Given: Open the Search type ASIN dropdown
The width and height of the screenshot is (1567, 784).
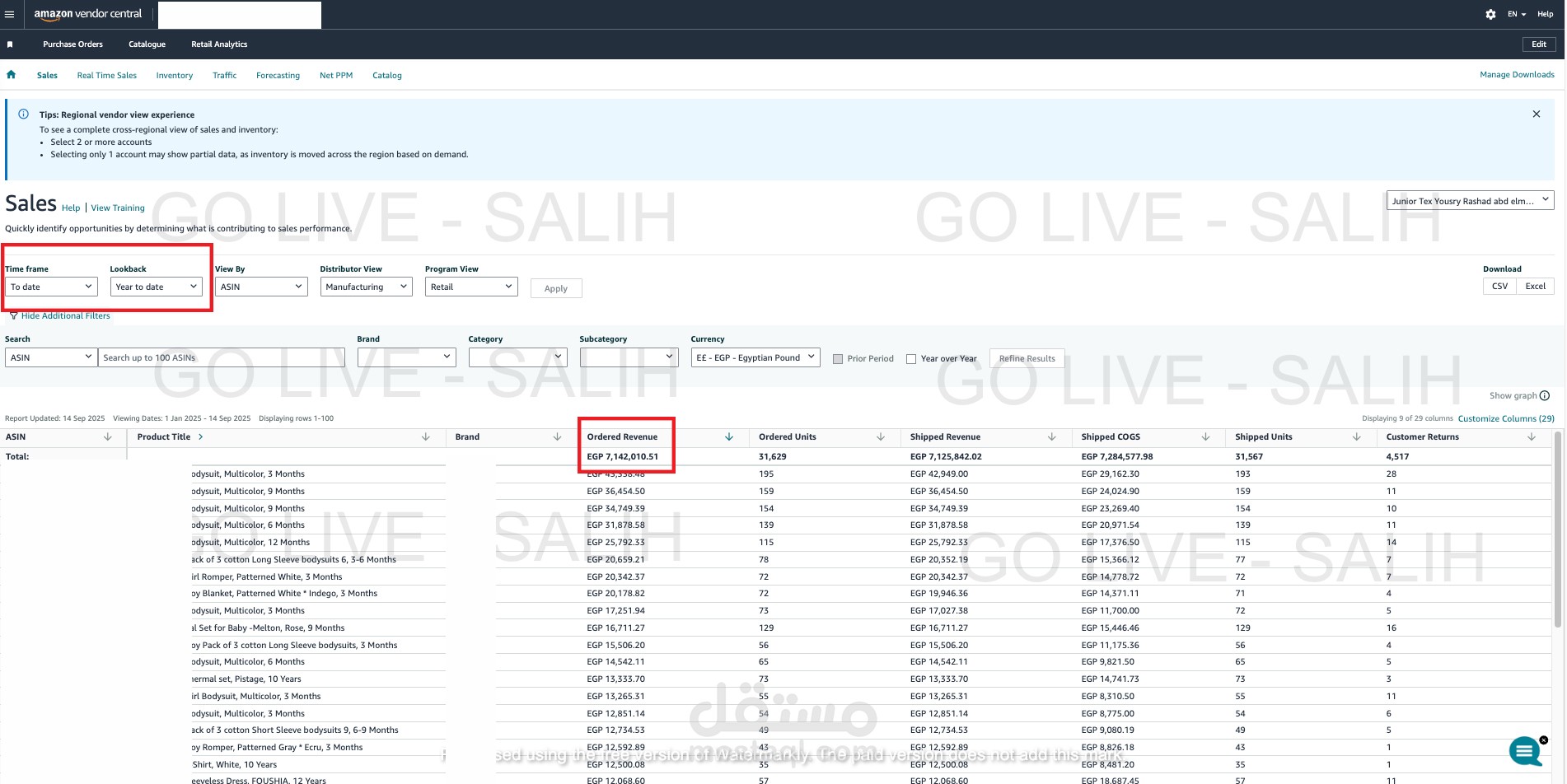Looking at the screenshot, I should coord(51,357).
